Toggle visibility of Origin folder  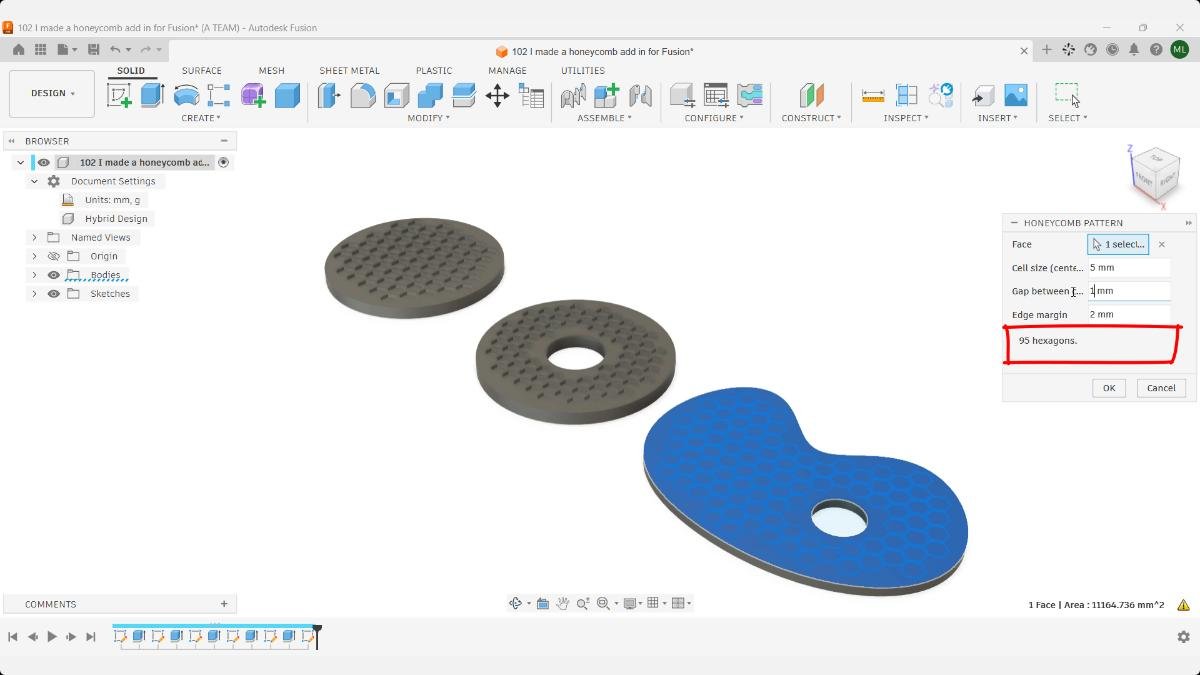54,256
